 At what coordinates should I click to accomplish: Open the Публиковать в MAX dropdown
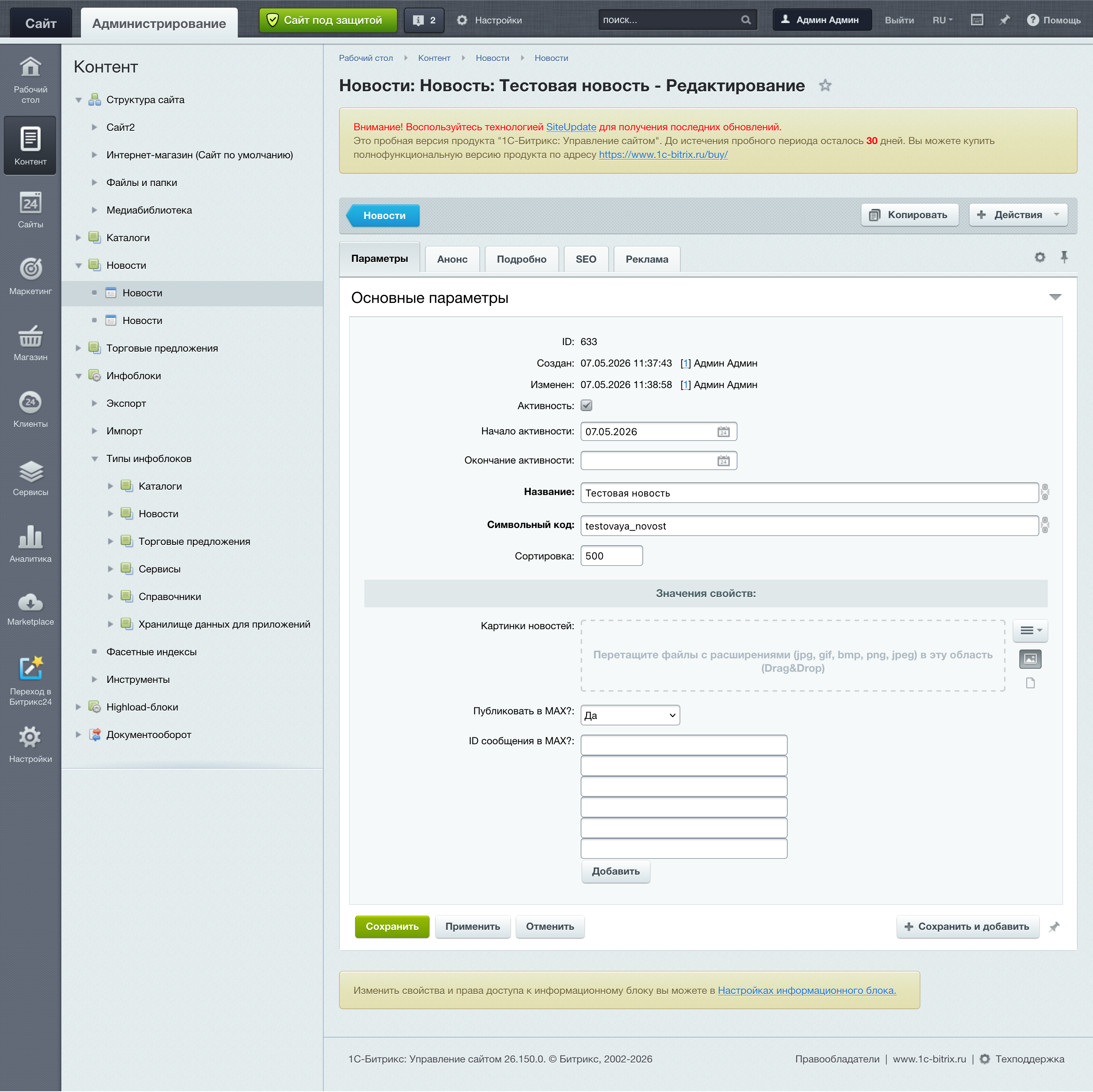[630, 715]
